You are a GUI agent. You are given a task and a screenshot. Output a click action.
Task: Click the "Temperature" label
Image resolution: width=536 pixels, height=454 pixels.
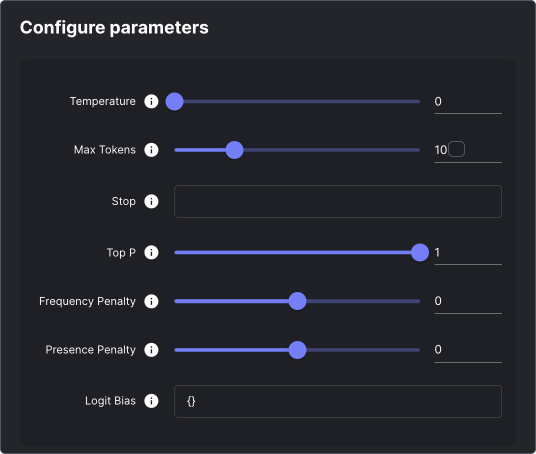click(103, 101)
